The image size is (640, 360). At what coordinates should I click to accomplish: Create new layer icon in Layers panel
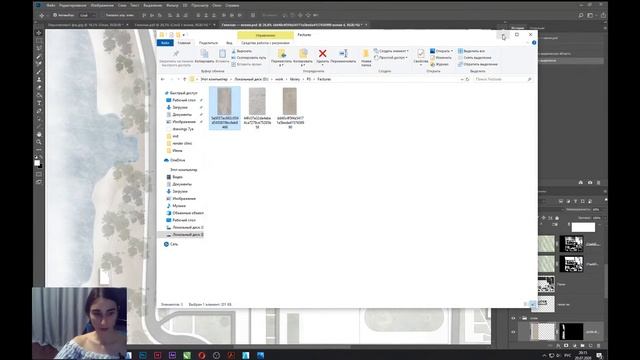[590, 346]
